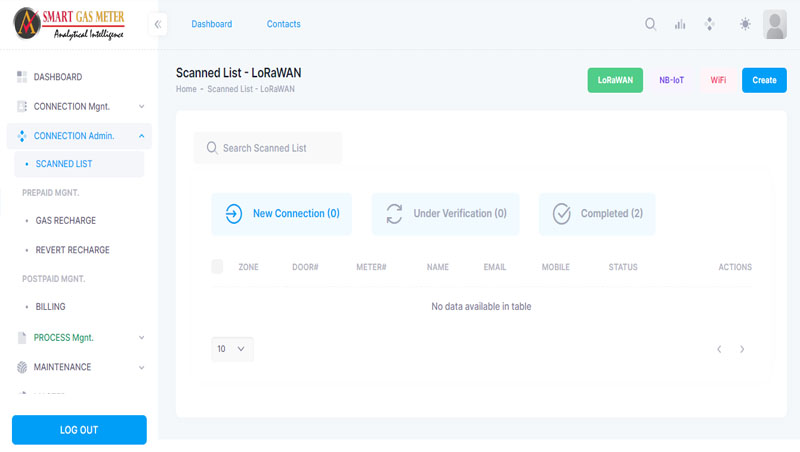Open the rows-per-page dropdown showing 10
The width and height of the screenshot is (800, 452).
pos(232,349)
